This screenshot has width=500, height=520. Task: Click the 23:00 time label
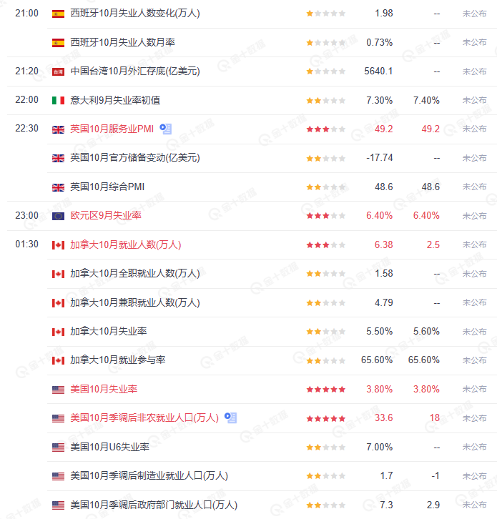(x=27, y=216)
